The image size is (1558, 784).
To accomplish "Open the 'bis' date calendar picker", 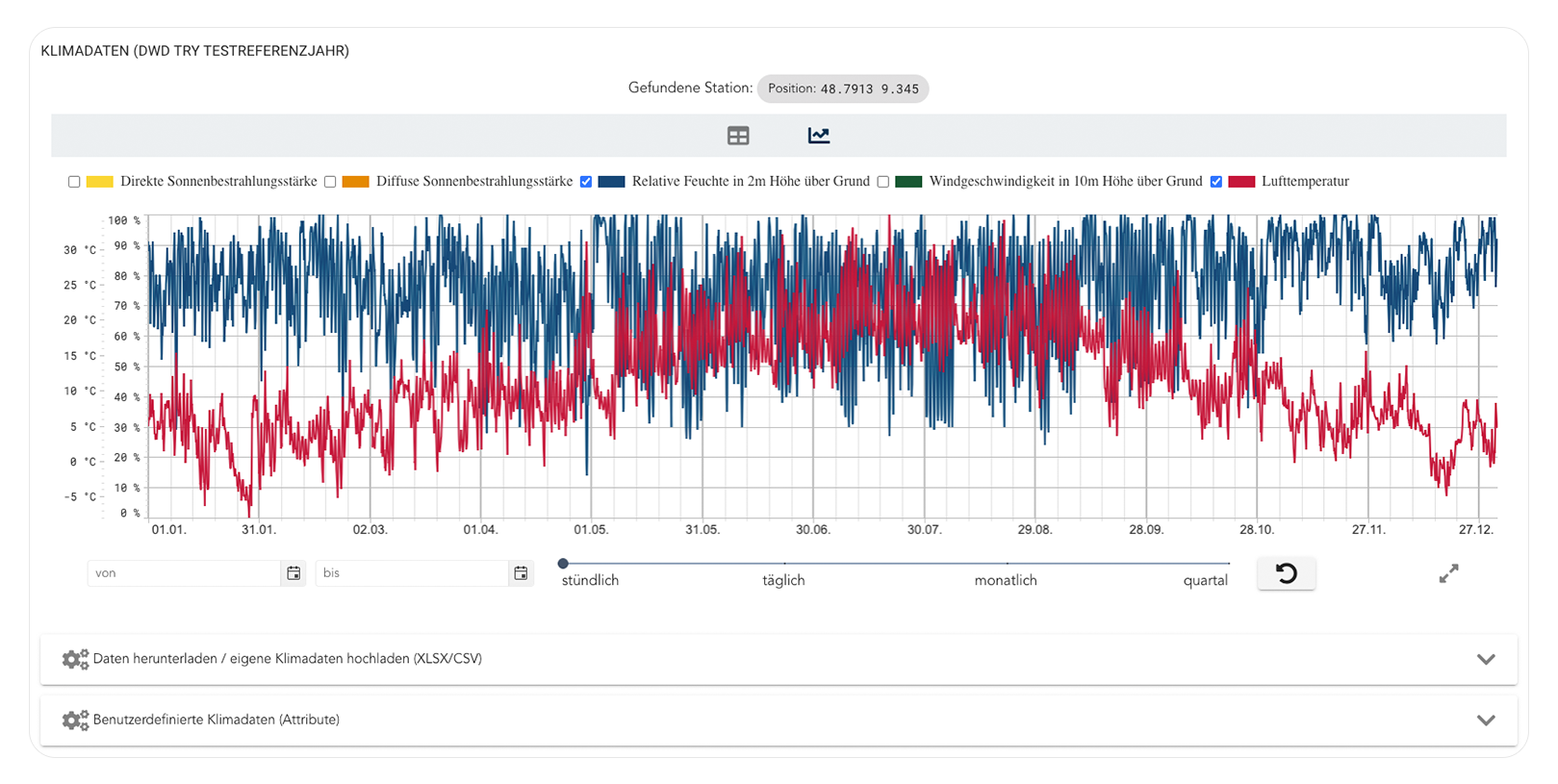I will tap(521, 573).
